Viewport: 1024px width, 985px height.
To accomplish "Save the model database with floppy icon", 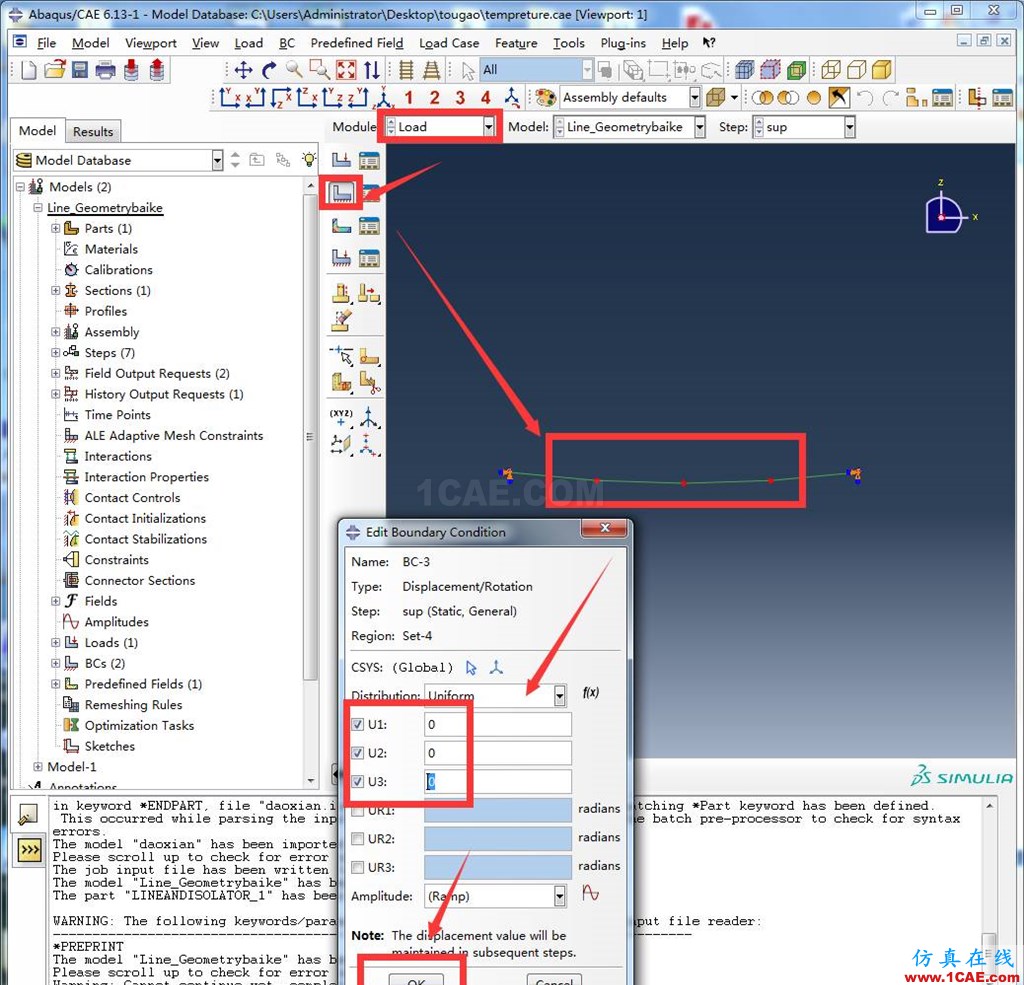I will [x=80, y=69].
